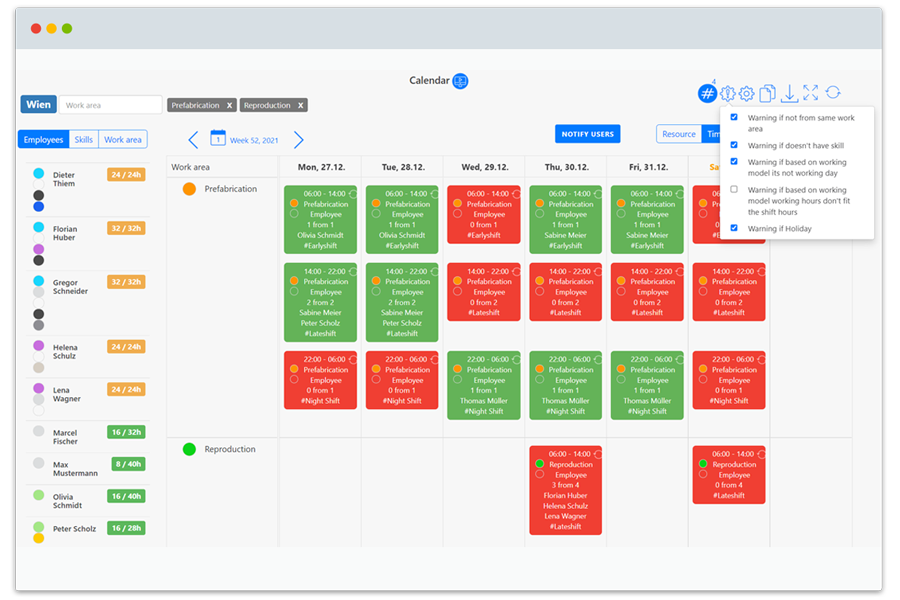The height and width of the screenshot is (600, 900).
Task: Click the warning settings gear icon
Action: (x=728, y=93)
